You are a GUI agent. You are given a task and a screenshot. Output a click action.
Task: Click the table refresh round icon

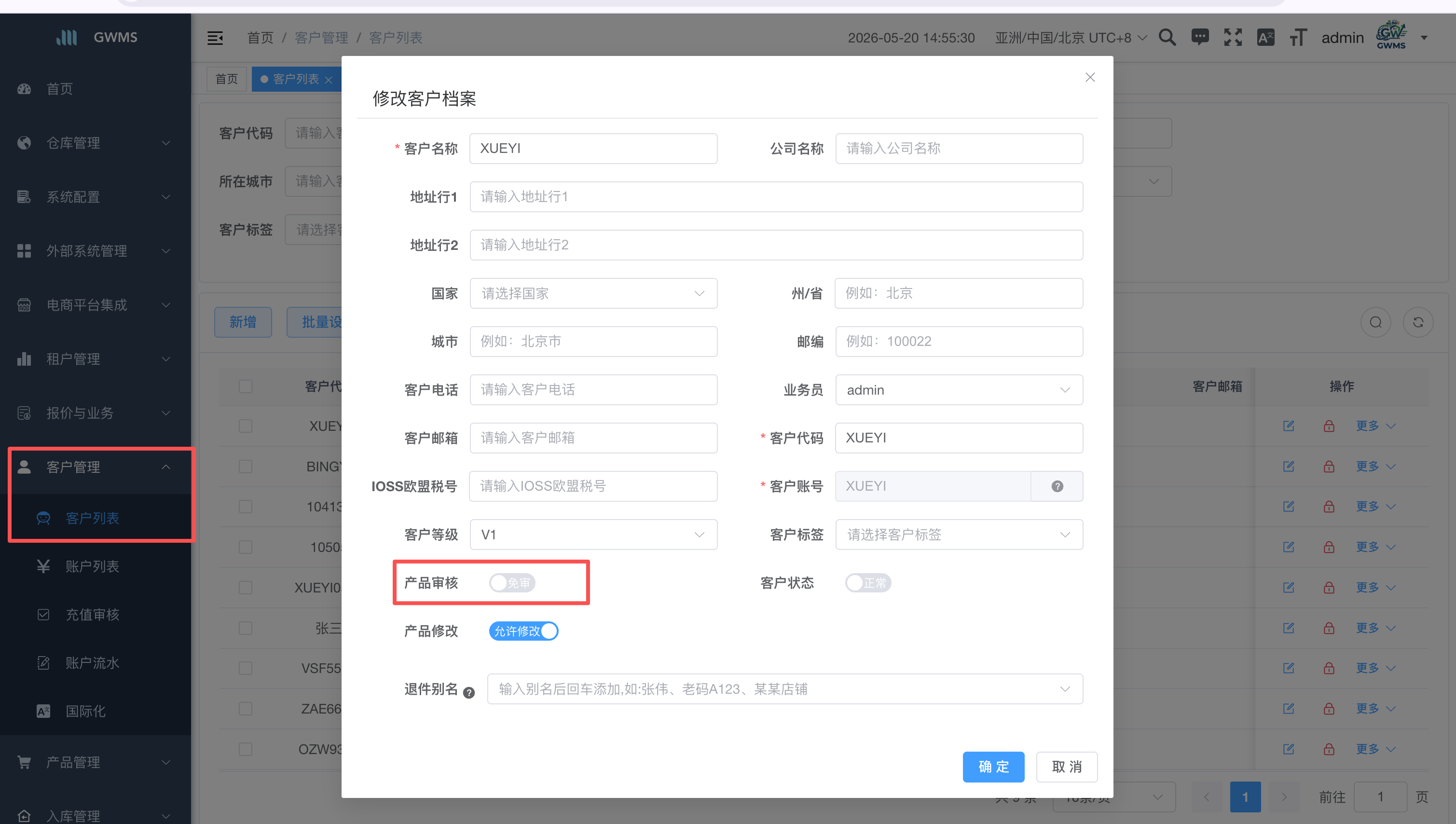point(1418,322)
